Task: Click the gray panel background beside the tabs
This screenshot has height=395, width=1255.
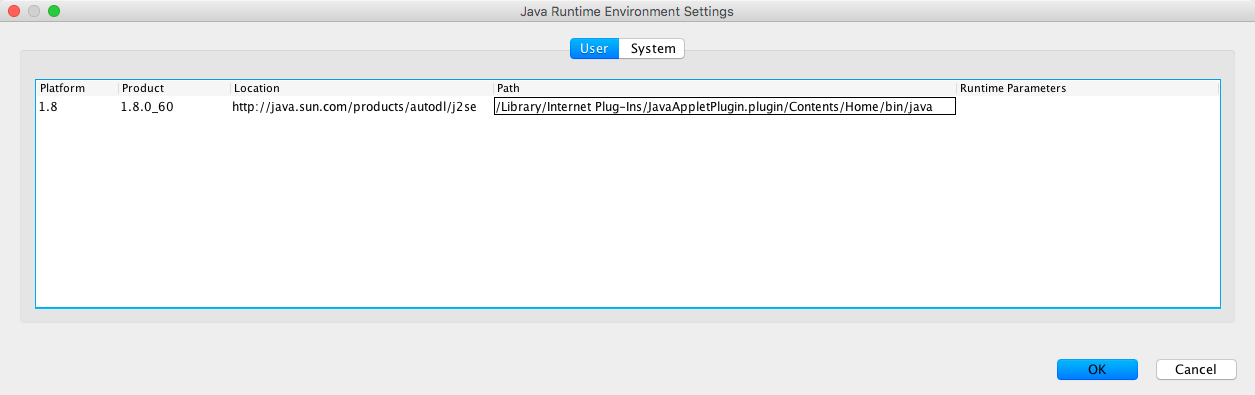Action: pos(300,62)
